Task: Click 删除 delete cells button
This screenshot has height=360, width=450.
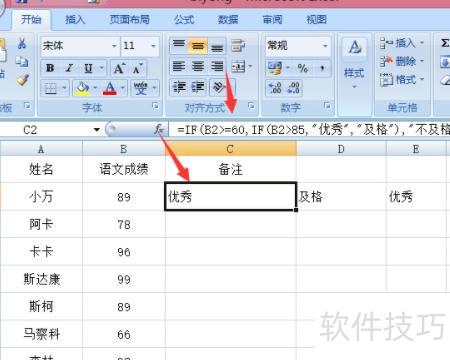Action: (x=402, y=61)
